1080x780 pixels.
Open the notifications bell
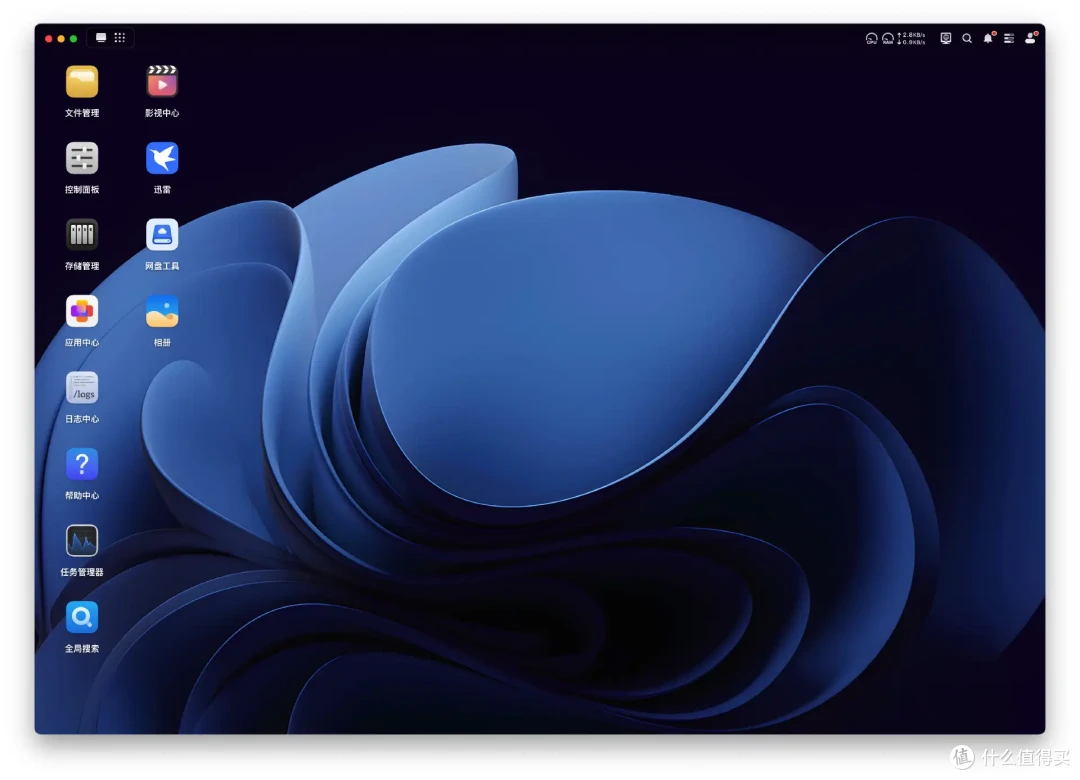tap(988, 39)
